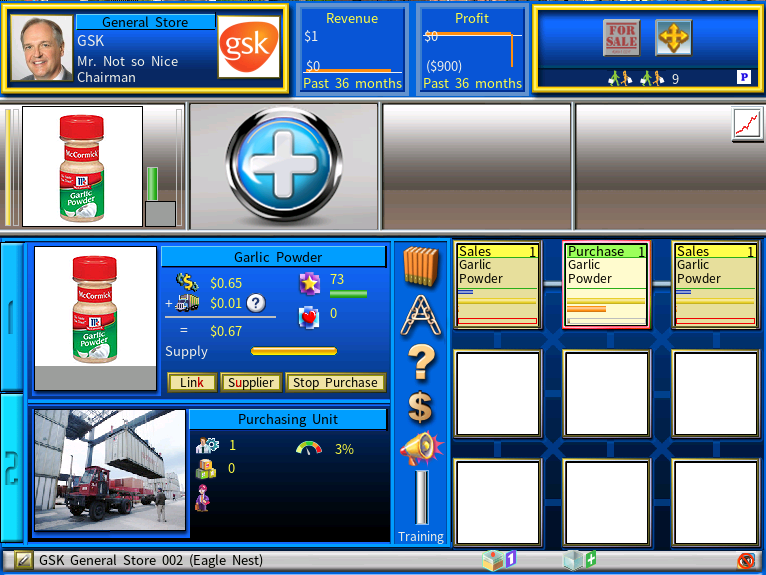Viewport: 766px width, 575px height.
Task: Select the Purchase Garlic Powder unit
Action: 606,285
